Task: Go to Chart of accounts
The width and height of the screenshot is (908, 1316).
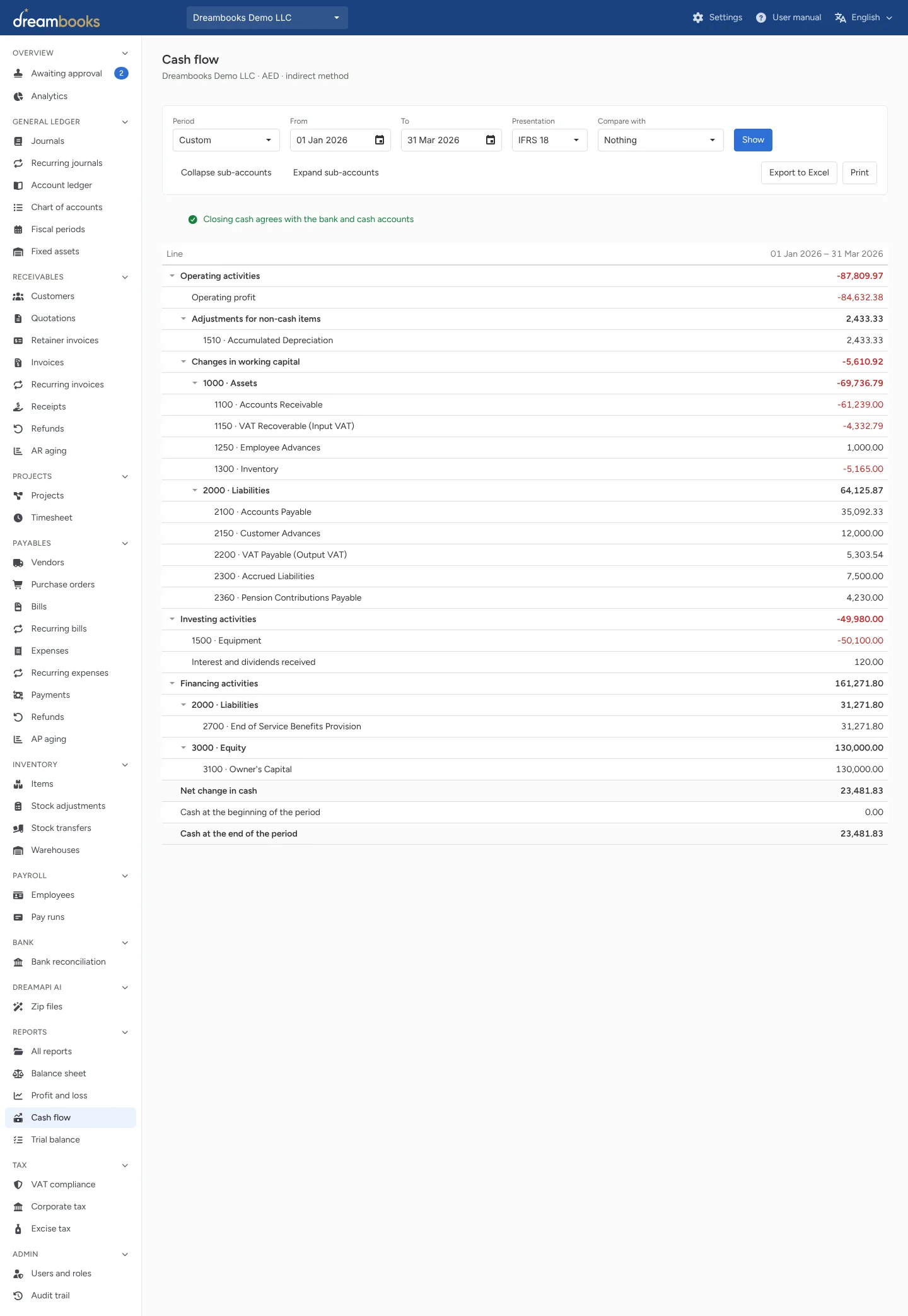Action: click(x=71, y=208)
